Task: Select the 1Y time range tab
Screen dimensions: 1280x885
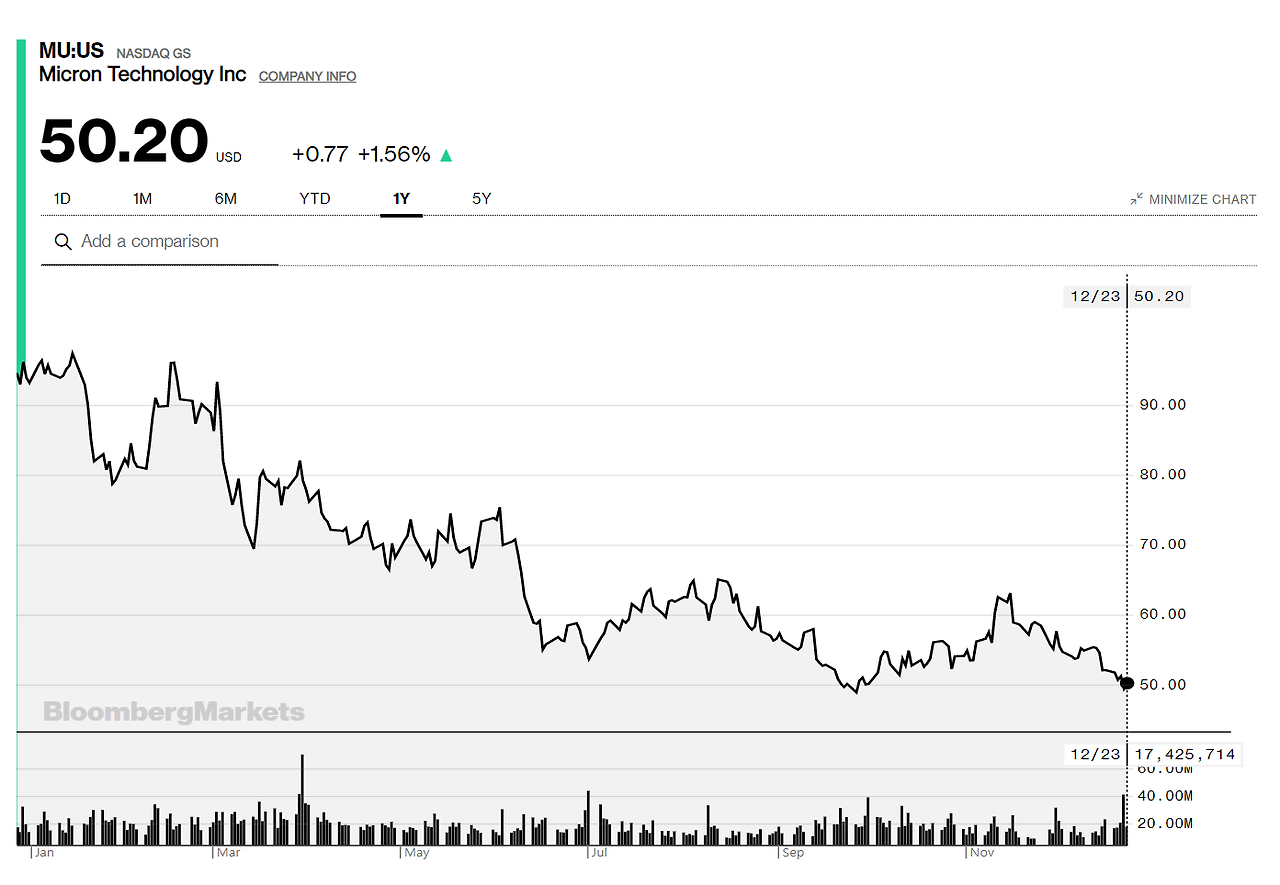Action: [401, 198]
